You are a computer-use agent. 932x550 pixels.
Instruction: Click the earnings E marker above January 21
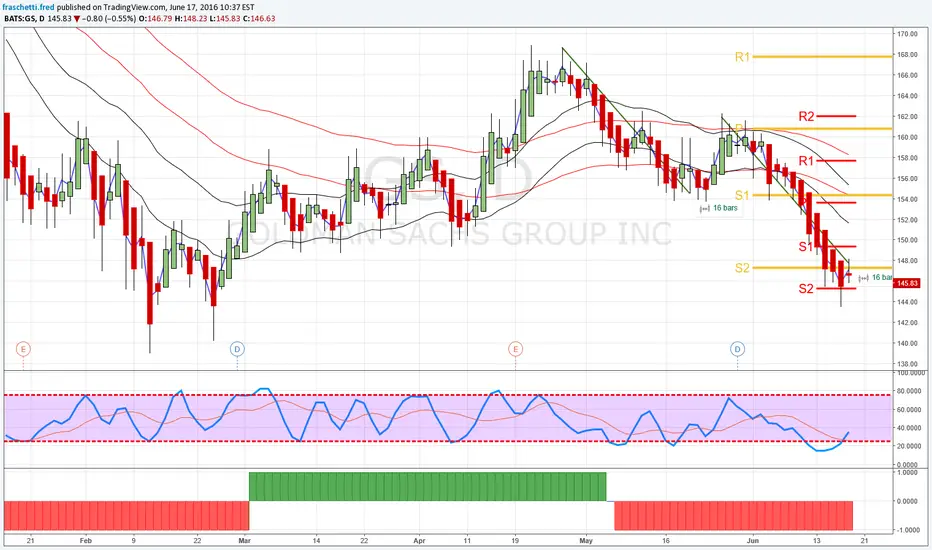coord(23,349)
